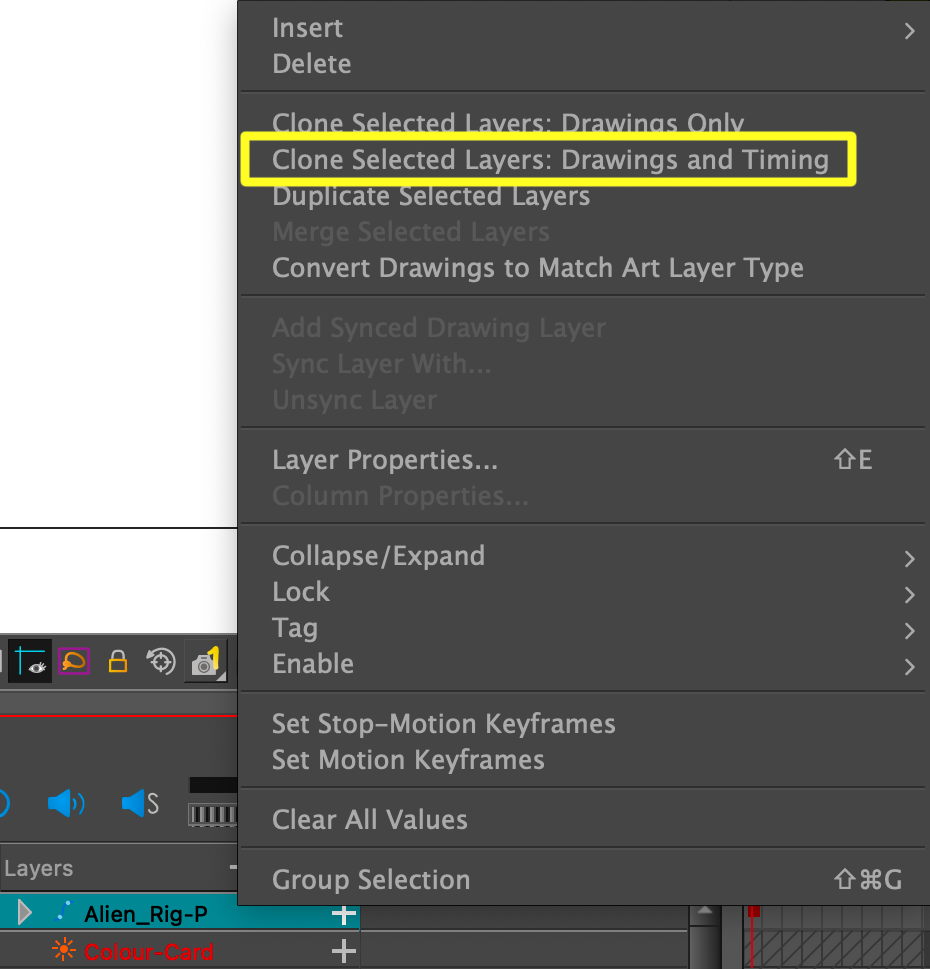Click the red playhead marker in timeline
930x969 pixels.
[x=754, y=911]
